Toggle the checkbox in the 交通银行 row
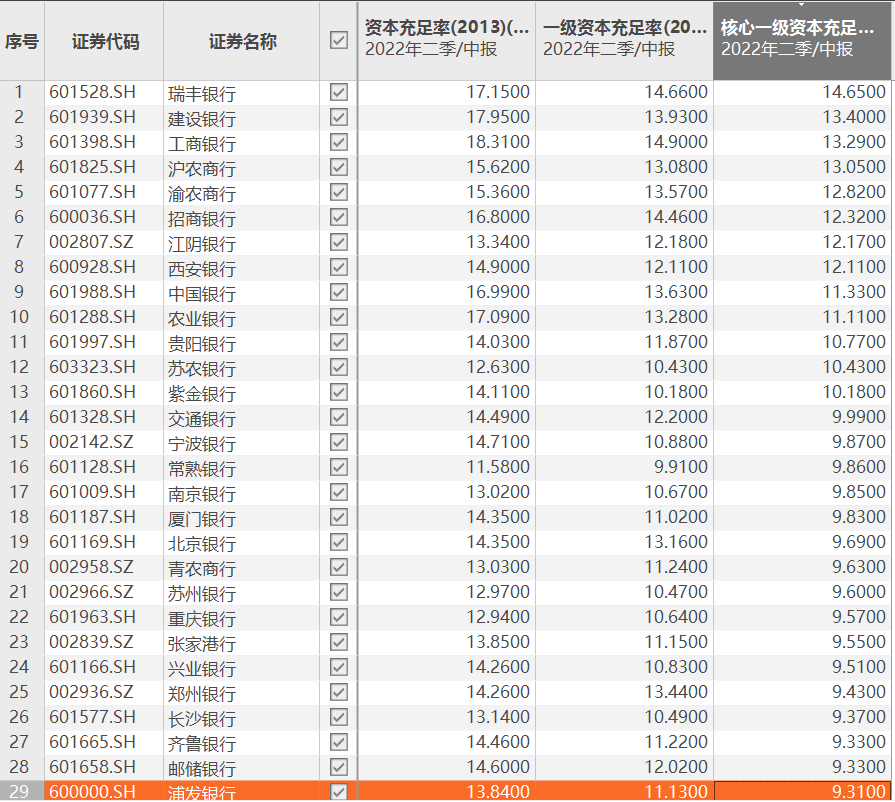The width and height of the screenshot is (895, 802). point(338,417)
